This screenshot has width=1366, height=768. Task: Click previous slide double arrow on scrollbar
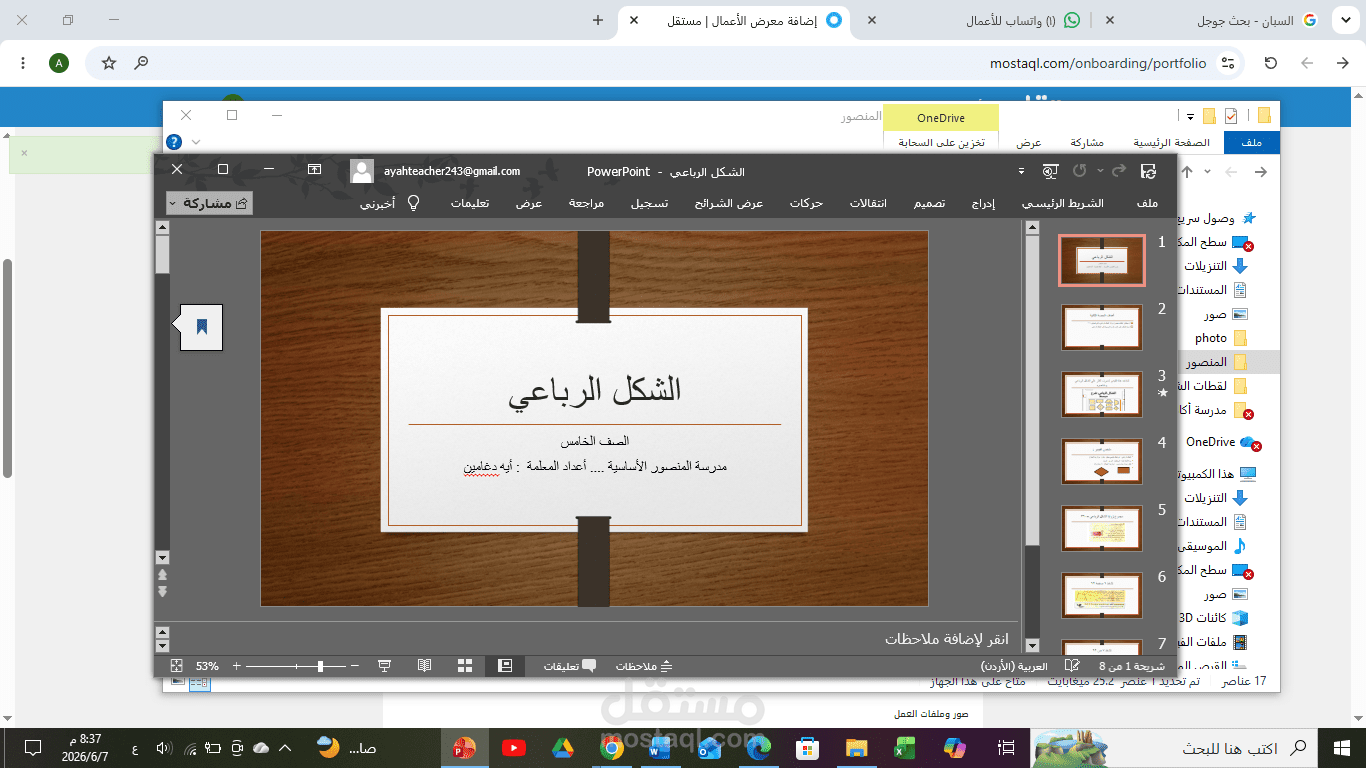(x=163, y=575)
